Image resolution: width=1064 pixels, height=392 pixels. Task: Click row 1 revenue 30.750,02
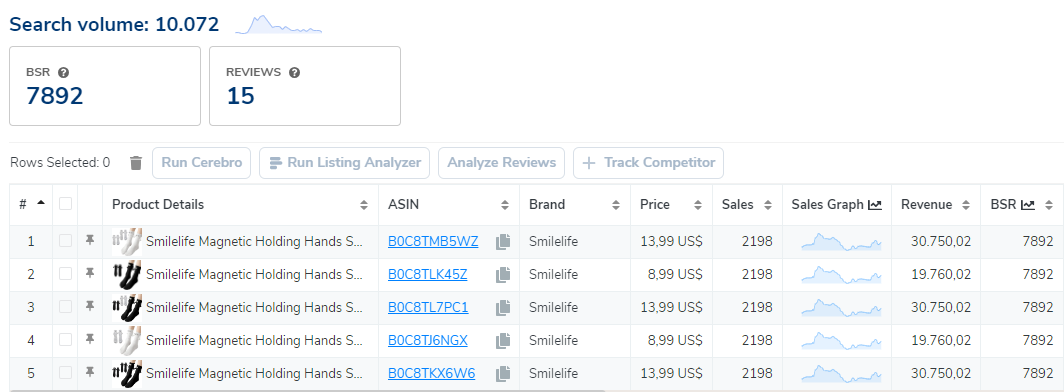[940, 241]
